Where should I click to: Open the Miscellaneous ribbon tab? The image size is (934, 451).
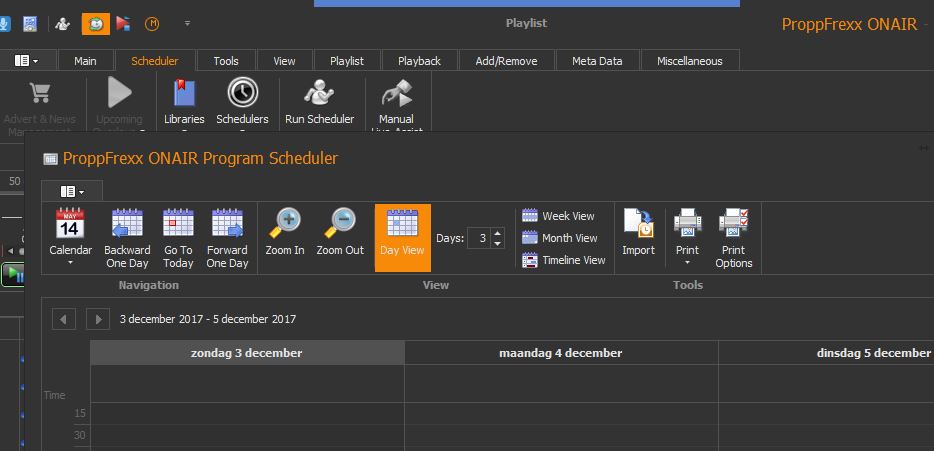point(690,61)
